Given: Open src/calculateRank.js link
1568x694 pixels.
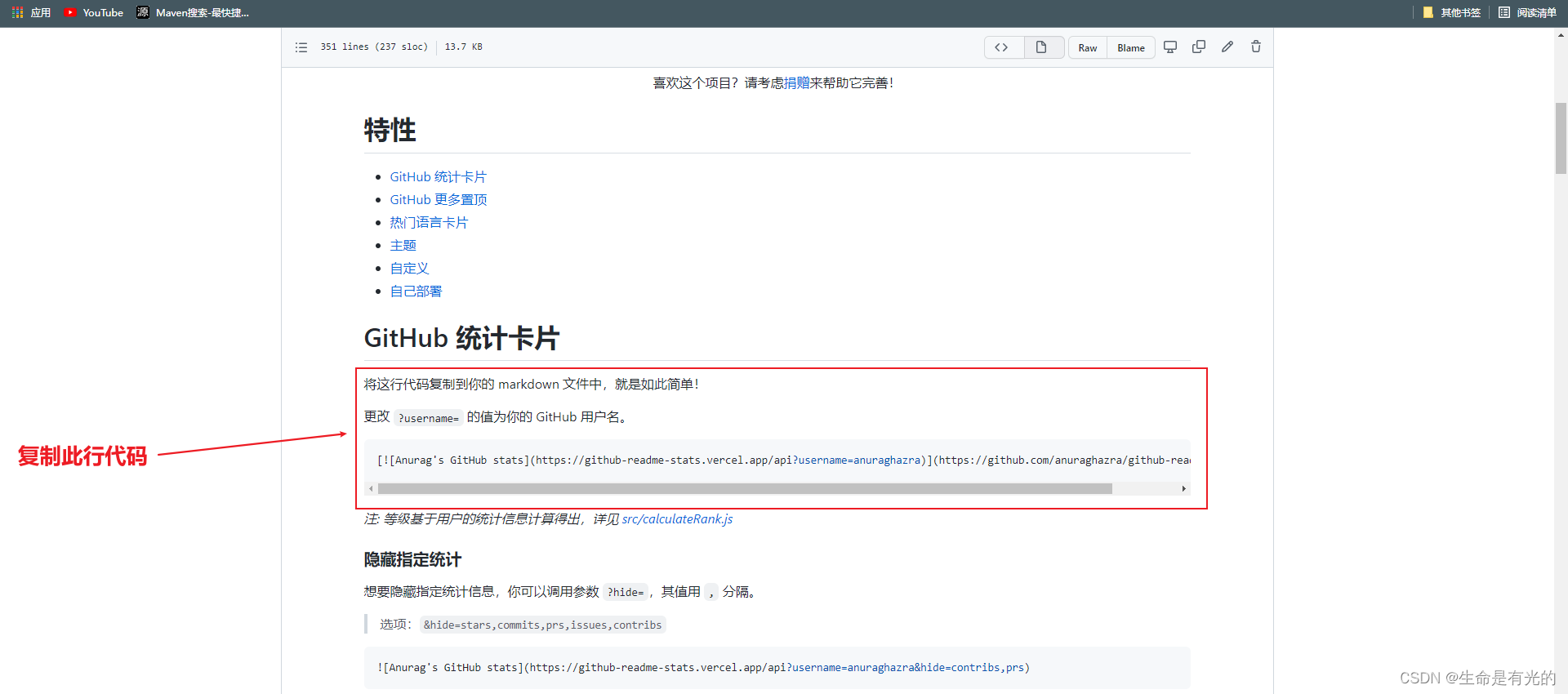Looking at the screenshot, I should coord(677,519).
